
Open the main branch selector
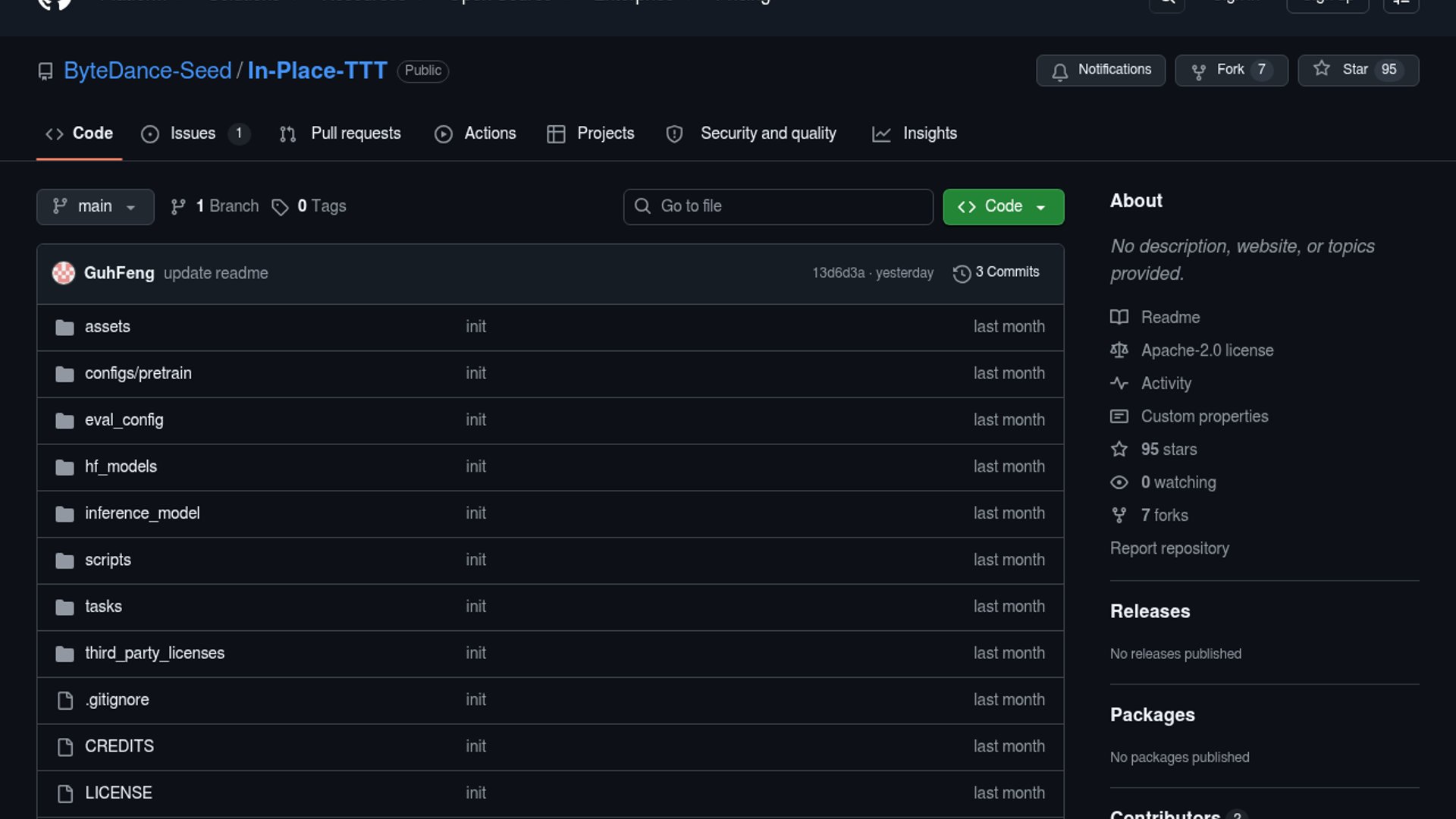[x=95, y=206]
